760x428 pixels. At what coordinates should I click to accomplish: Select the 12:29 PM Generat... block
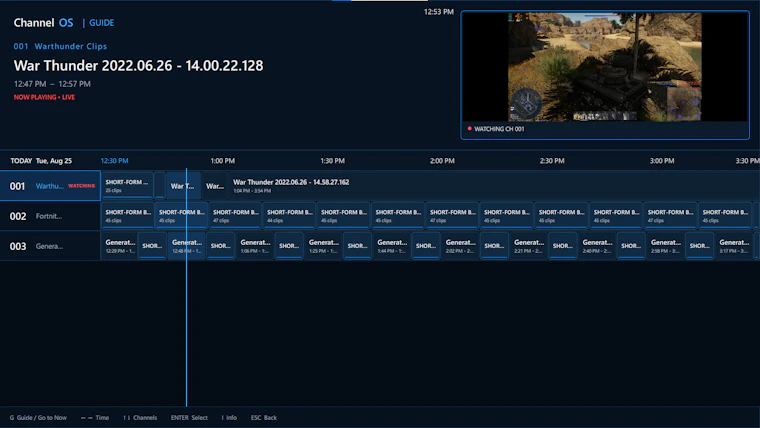tap(120, 246)
